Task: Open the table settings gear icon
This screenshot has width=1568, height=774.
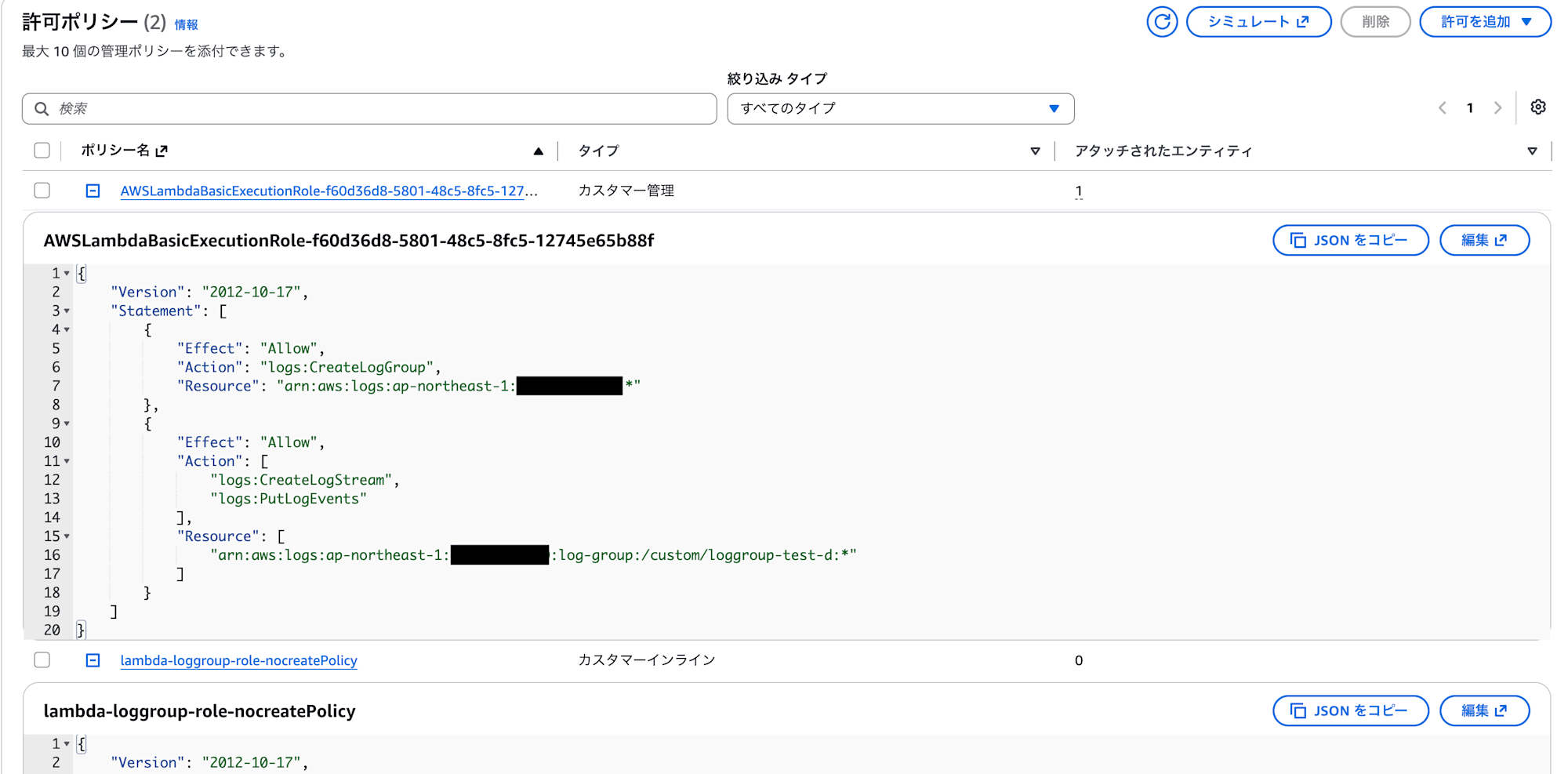Action: pos(1538,107)
